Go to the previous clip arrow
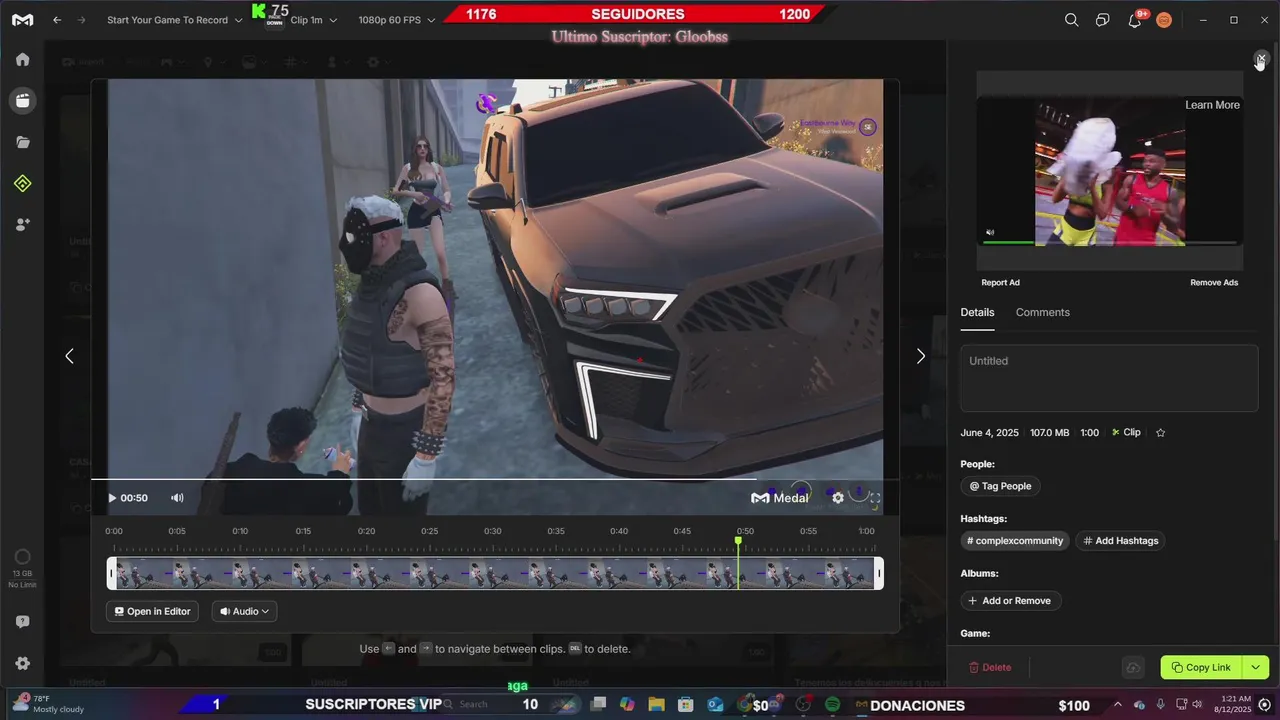1280x720 pixels. point(69,356)
